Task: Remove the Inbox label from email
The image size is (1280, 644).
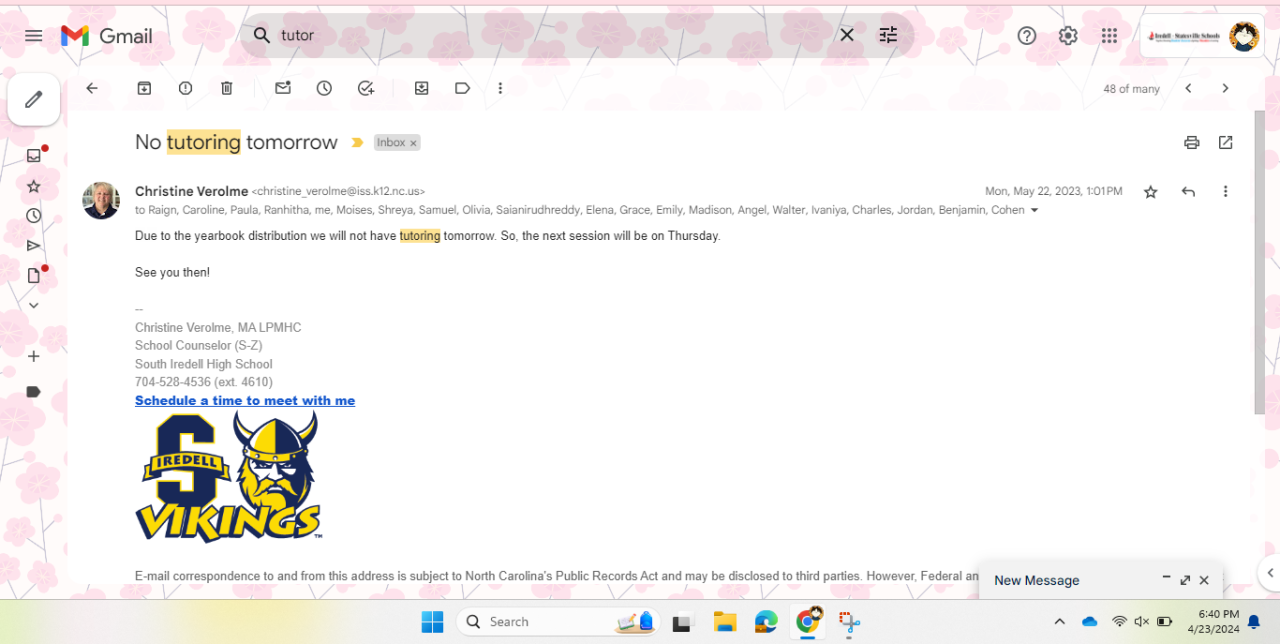Action: coord(413,143)
